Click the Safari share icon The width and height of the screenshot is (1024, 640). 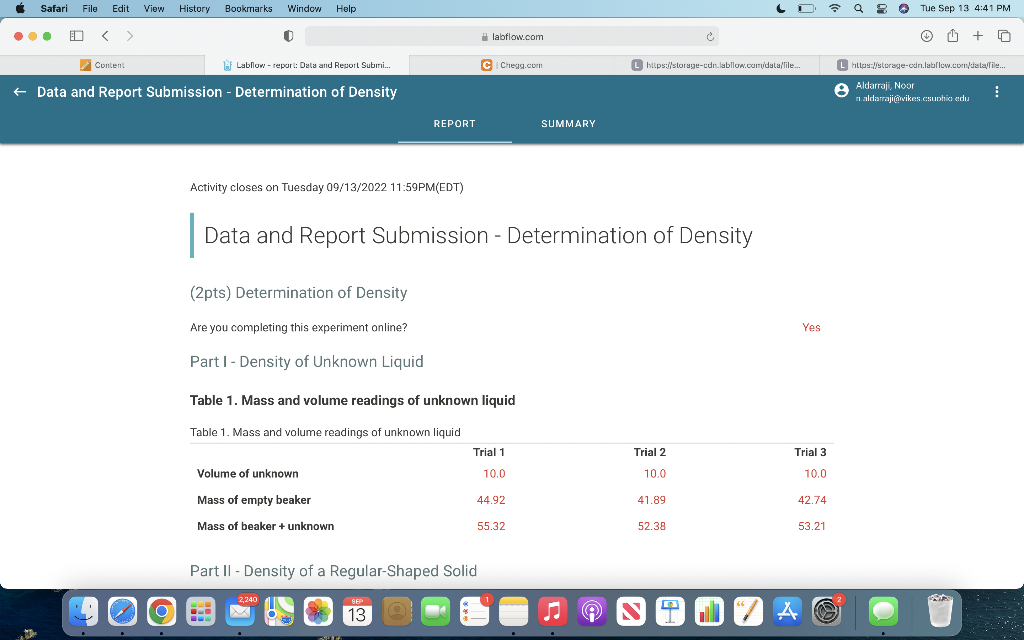click(x=951, y=35)
